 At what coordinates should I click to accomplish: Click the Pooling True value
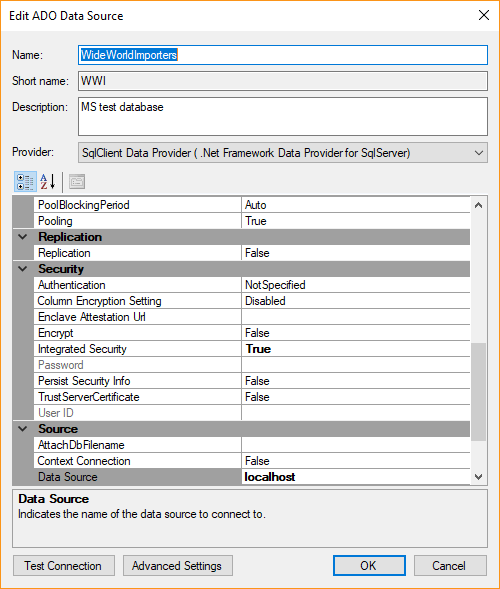point(355,221)
